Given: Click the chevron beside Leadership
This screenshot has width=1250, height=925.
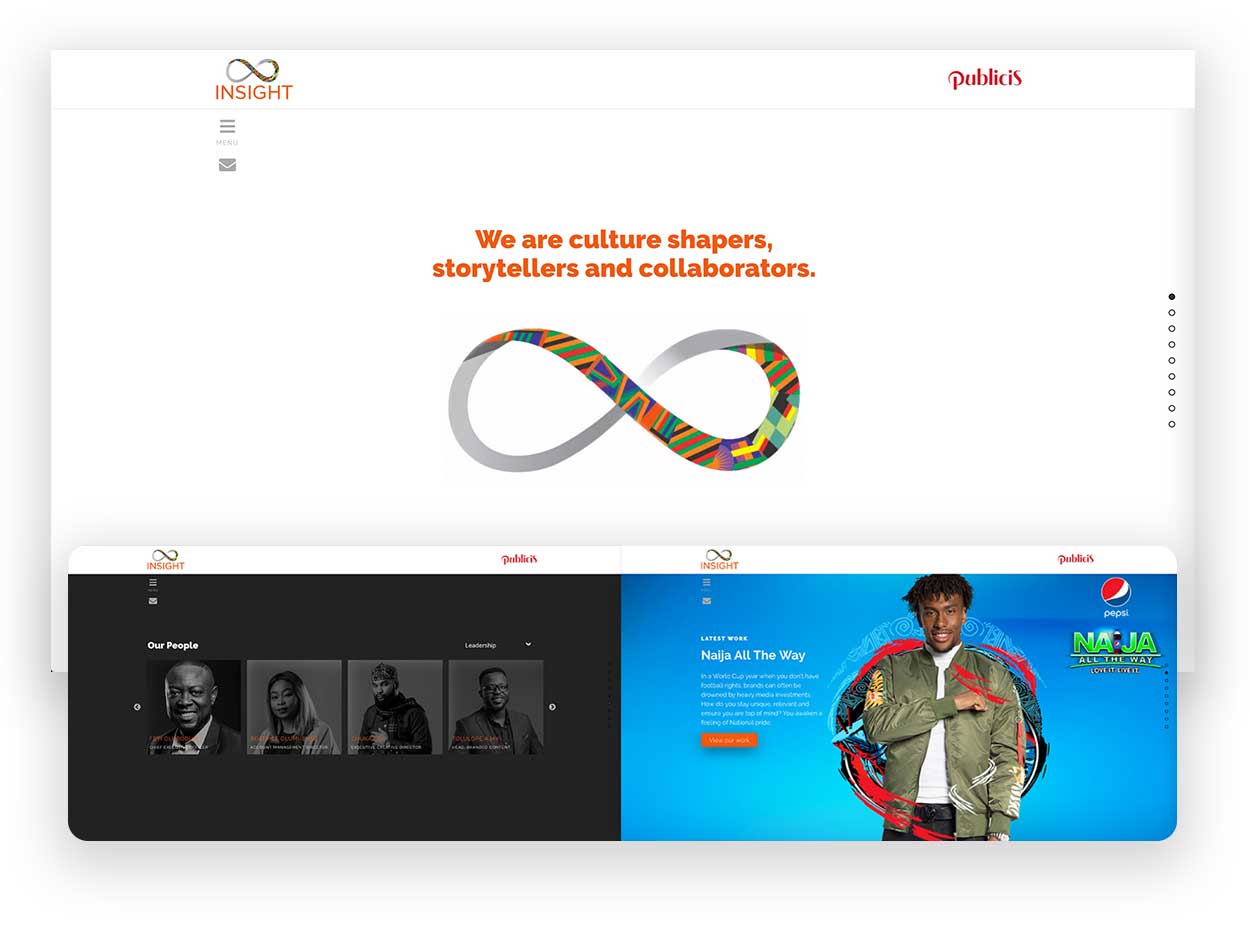Looking at the screenshot, I should click(528, 644).
